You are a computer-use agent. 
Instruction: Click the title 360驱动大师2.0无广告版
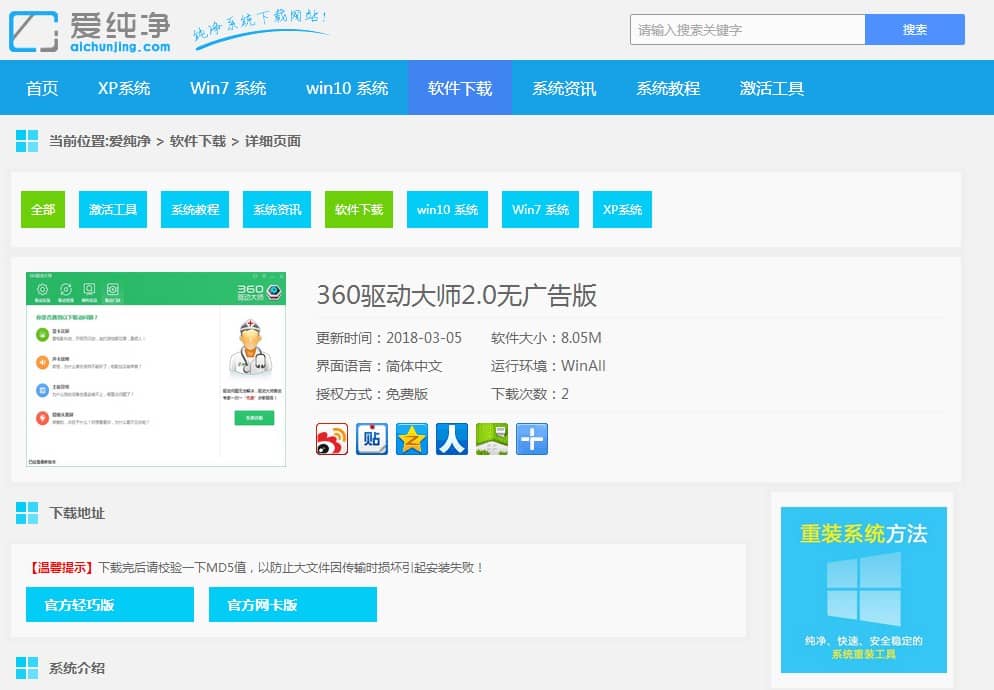pos(456,295)
